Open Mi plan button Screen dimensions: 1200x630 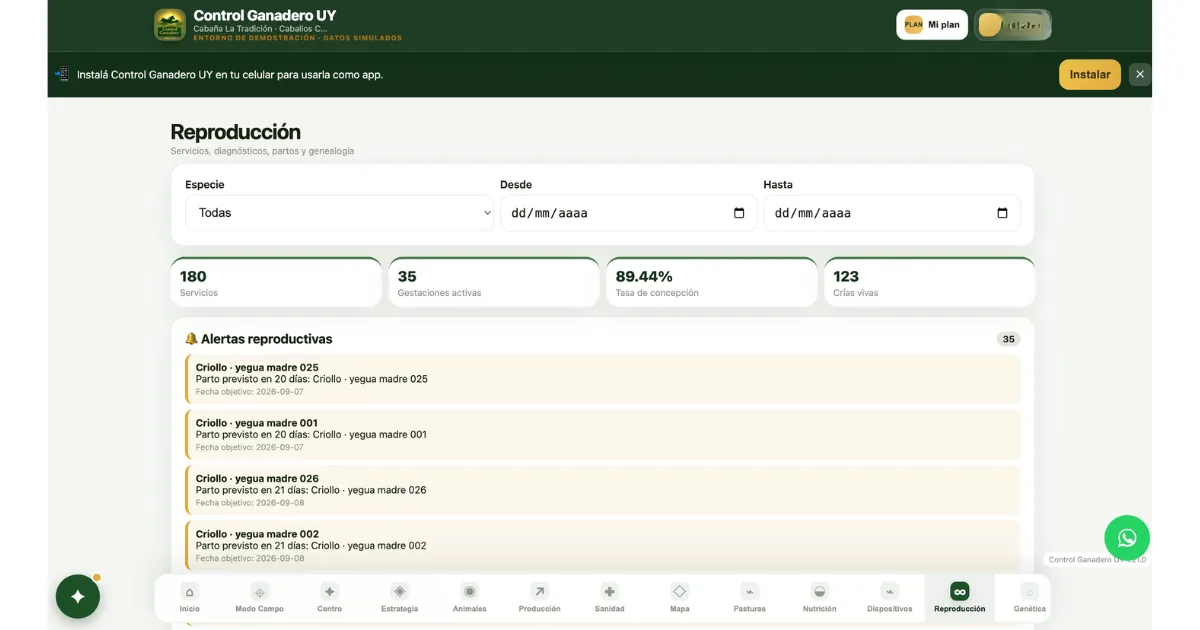(x=932, y=25)
